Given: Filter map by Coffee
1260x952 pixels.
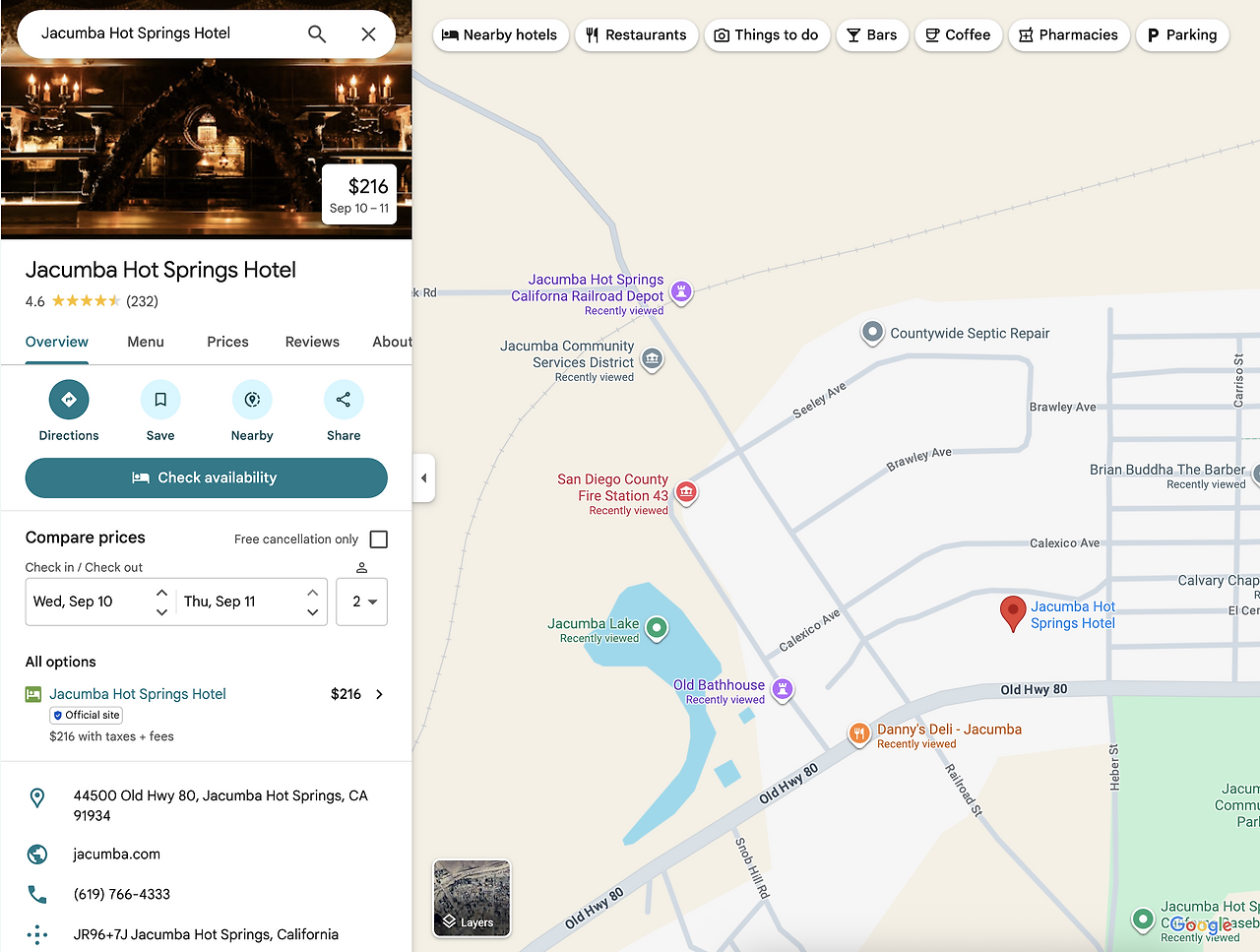Looking at the screenshot, I should click(x=959, y=35).
